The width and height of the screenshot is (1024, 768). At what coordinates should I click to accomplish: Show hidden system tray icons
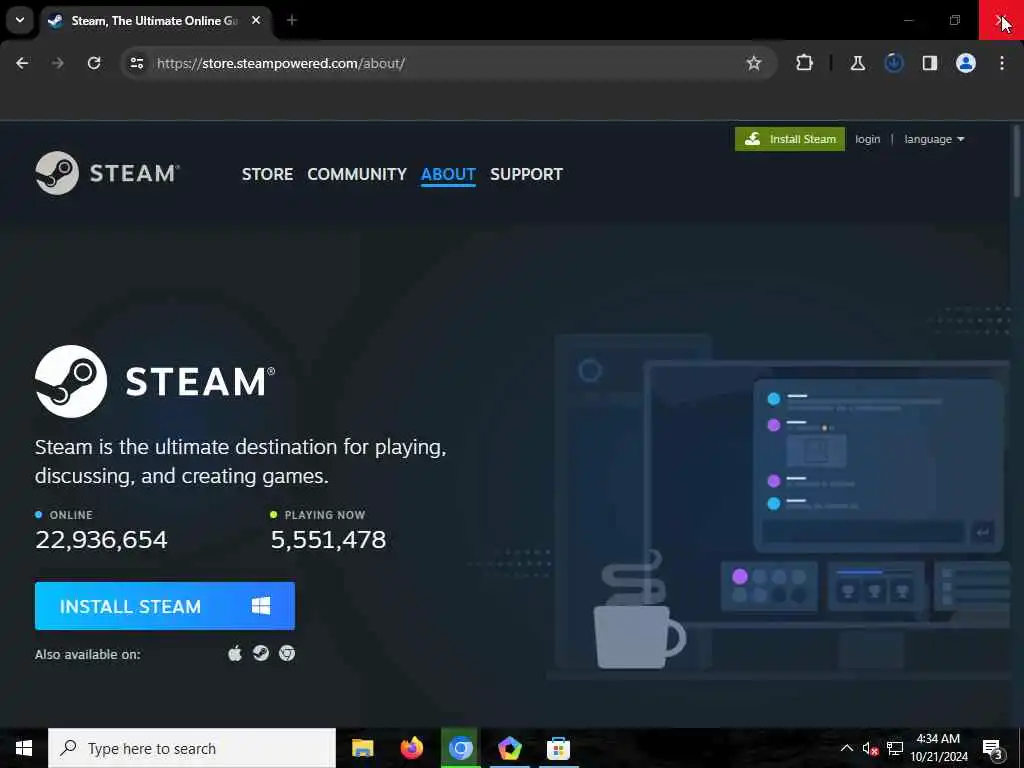pos(846,748)
